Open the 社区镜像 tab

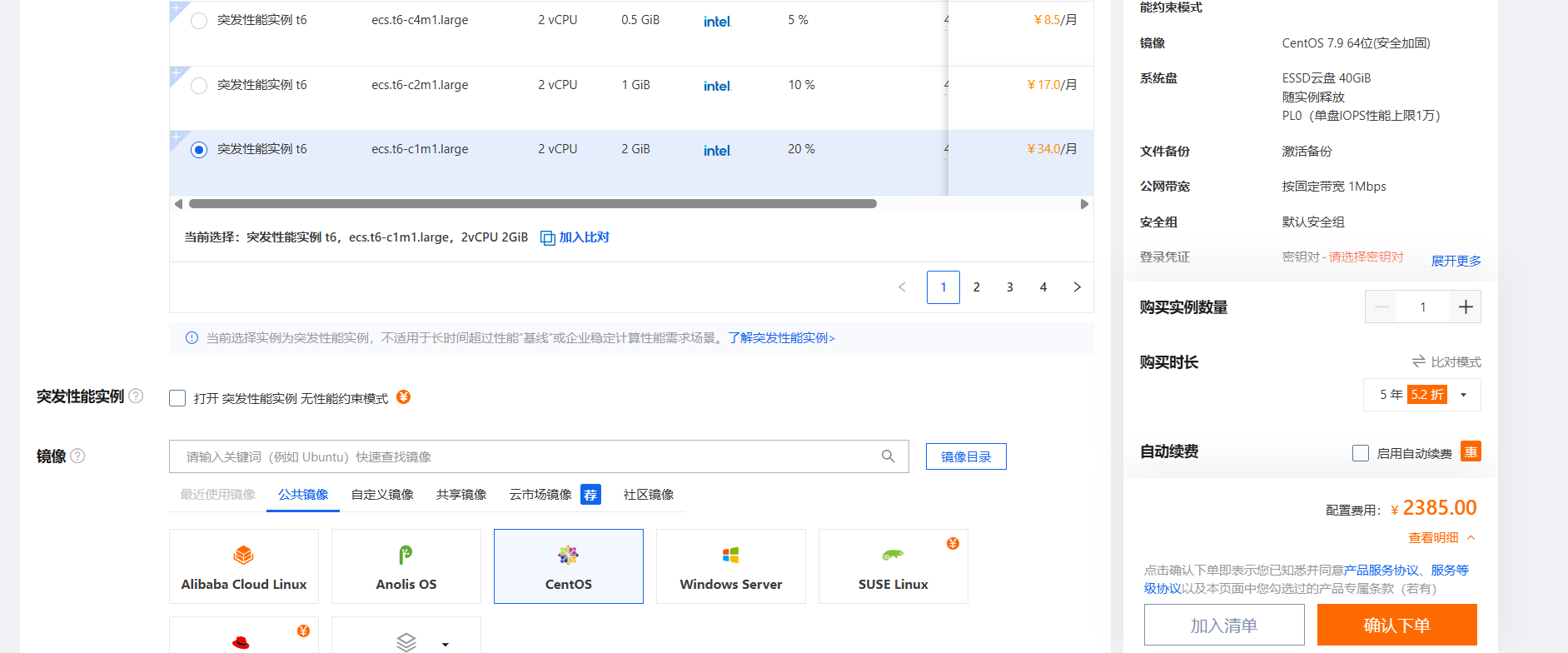click(x=648, y=495)
